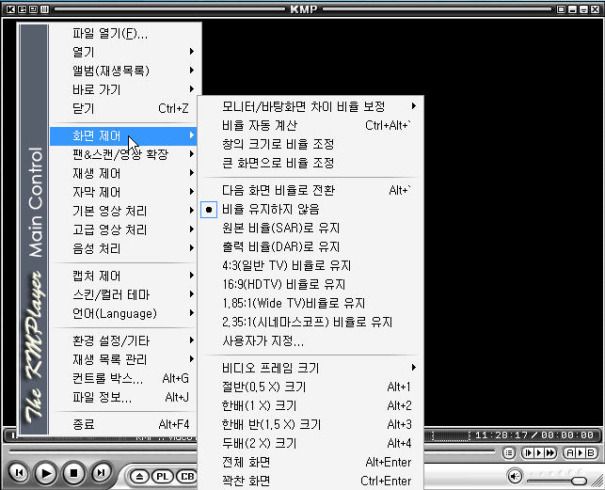Set repeat point B
The width and height of the screenshot is (605, 490).
590,453
